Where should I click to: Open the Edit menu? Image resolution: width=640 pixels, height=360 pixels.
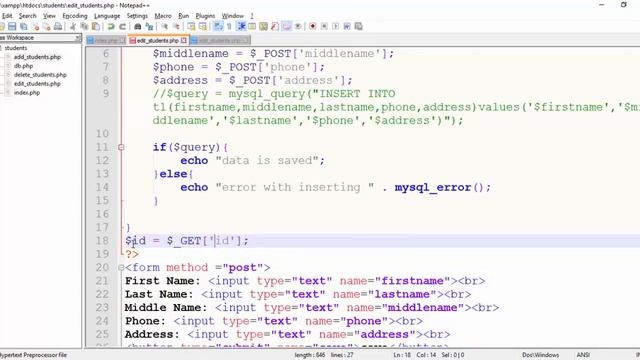point(7,16)
